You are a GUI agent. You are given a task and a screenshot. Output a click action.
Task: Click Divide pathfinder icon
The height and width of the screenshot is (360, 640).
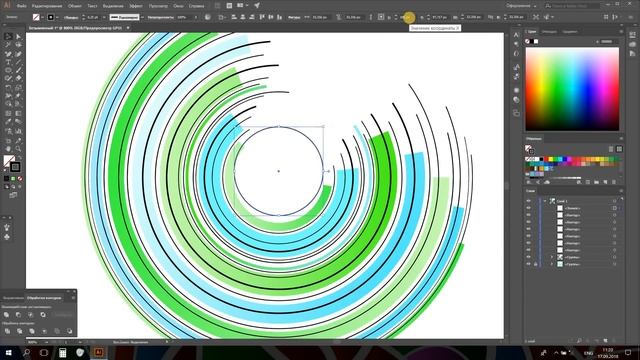(x=7, y=331)
